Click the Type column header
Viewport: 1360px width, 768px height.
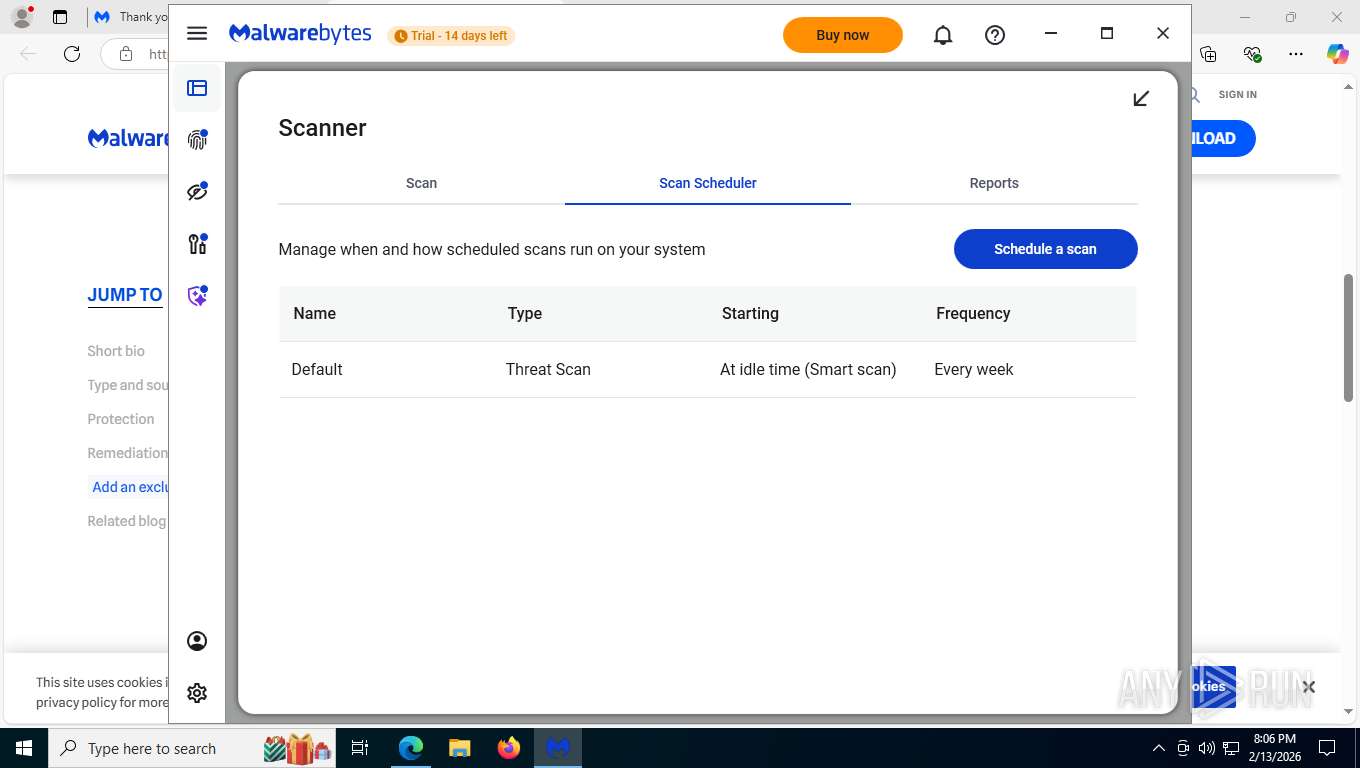525,313
